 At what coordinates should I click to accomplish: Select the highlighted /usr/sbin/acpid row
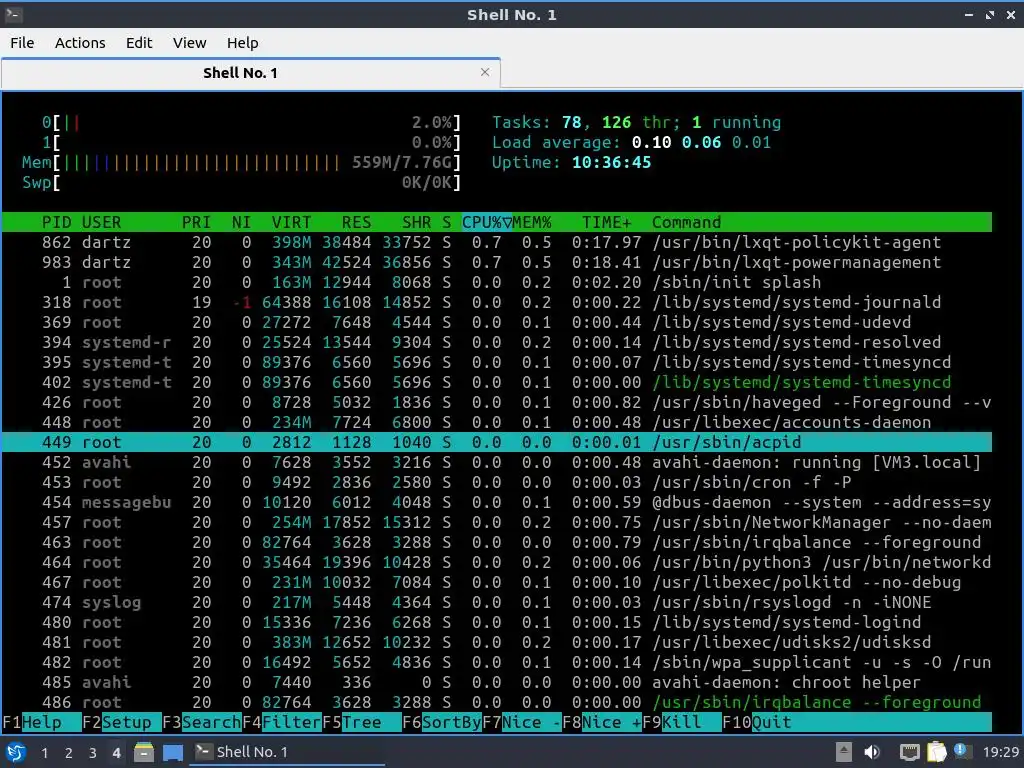coord(496,442)
